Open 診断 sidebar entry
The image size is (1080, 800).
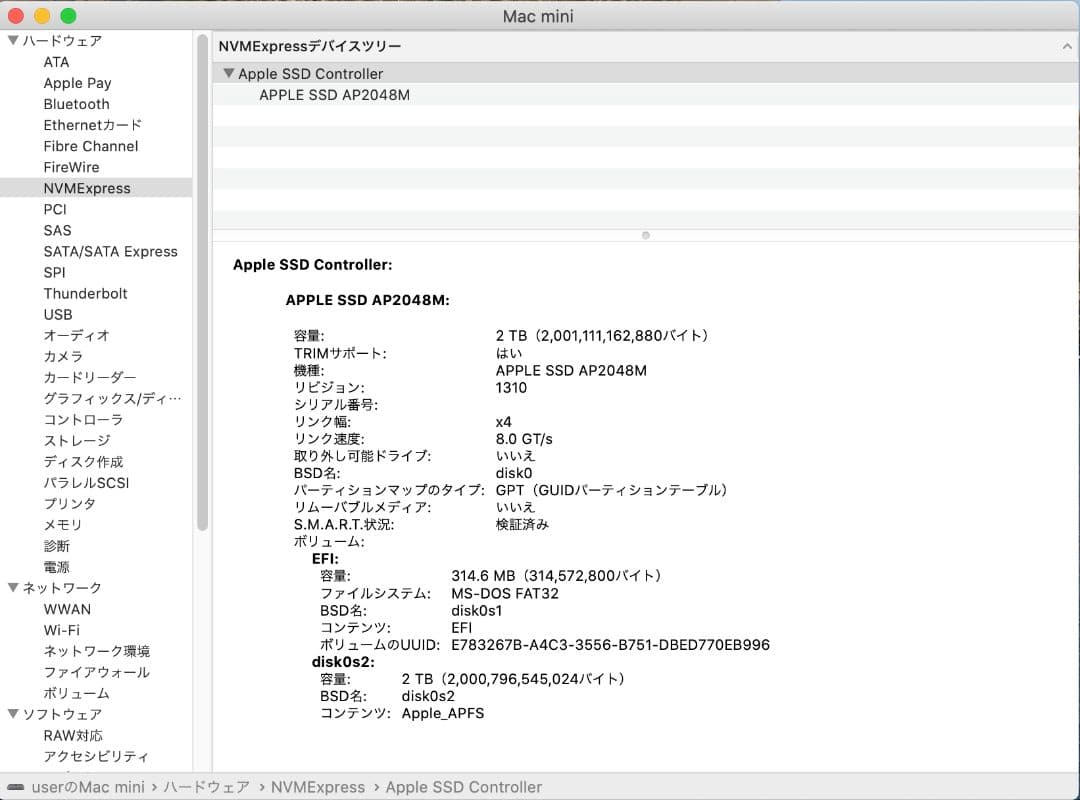(x=56, y=546)
